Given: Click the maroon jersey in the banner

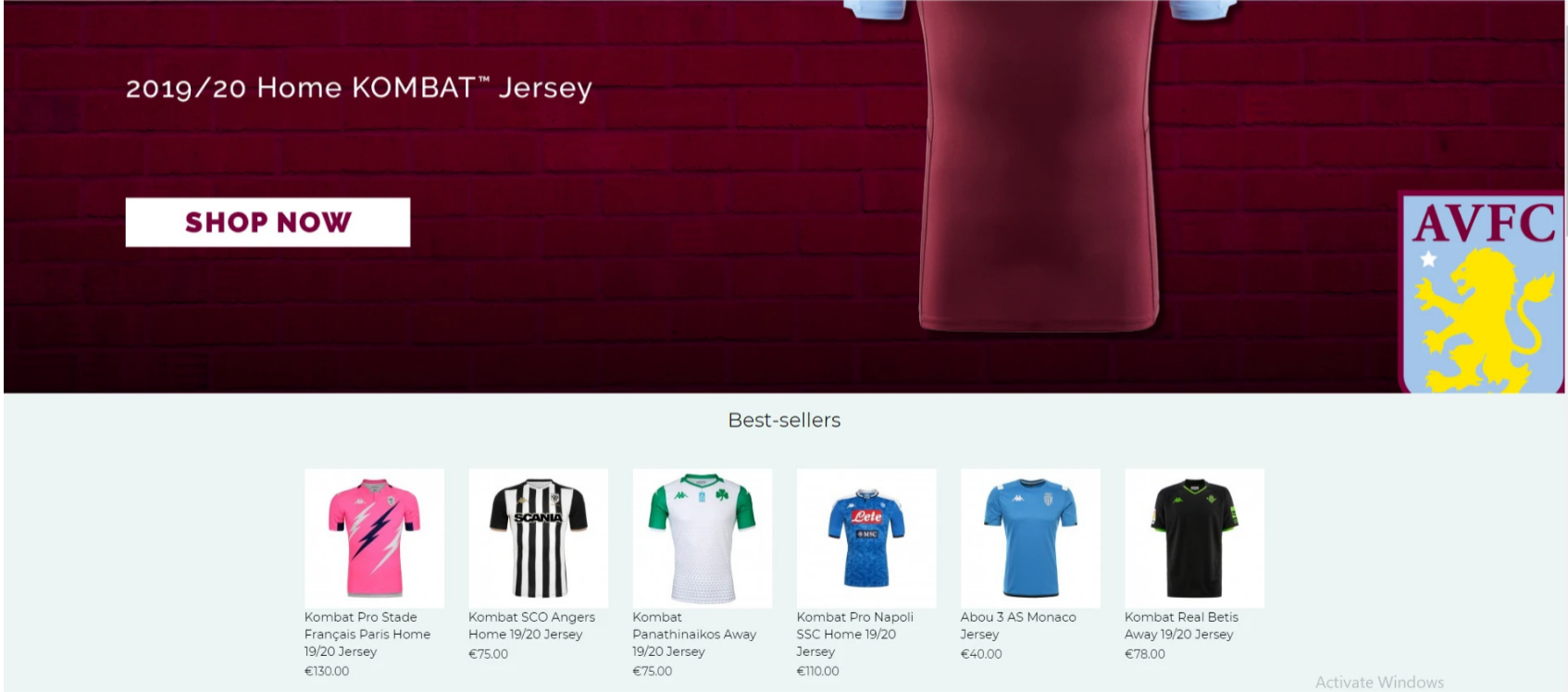Looking at the screenshot, I should [1039, 165].
